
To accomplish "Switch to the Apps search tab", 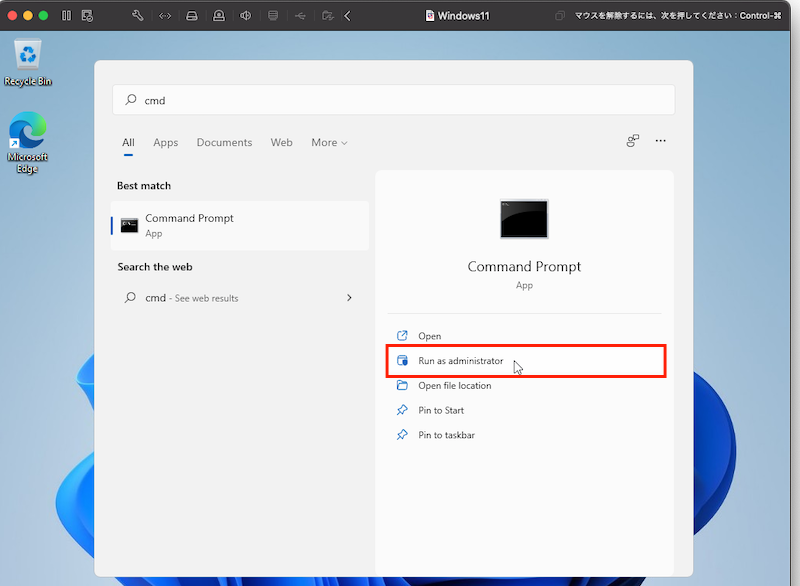I will click(166, 143).
